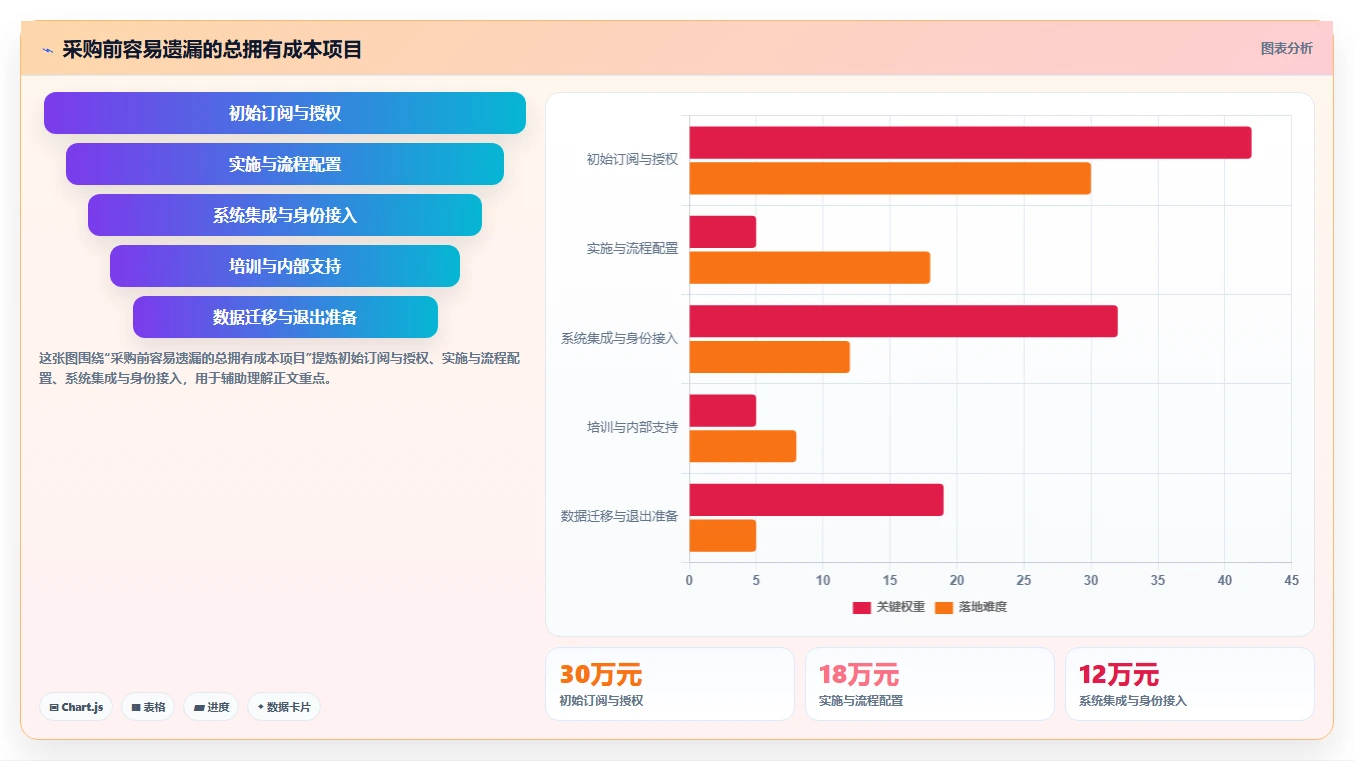Click the x-axis tick value 45
This screenshot has width=1354, height=761.
tap(1291, 580)
